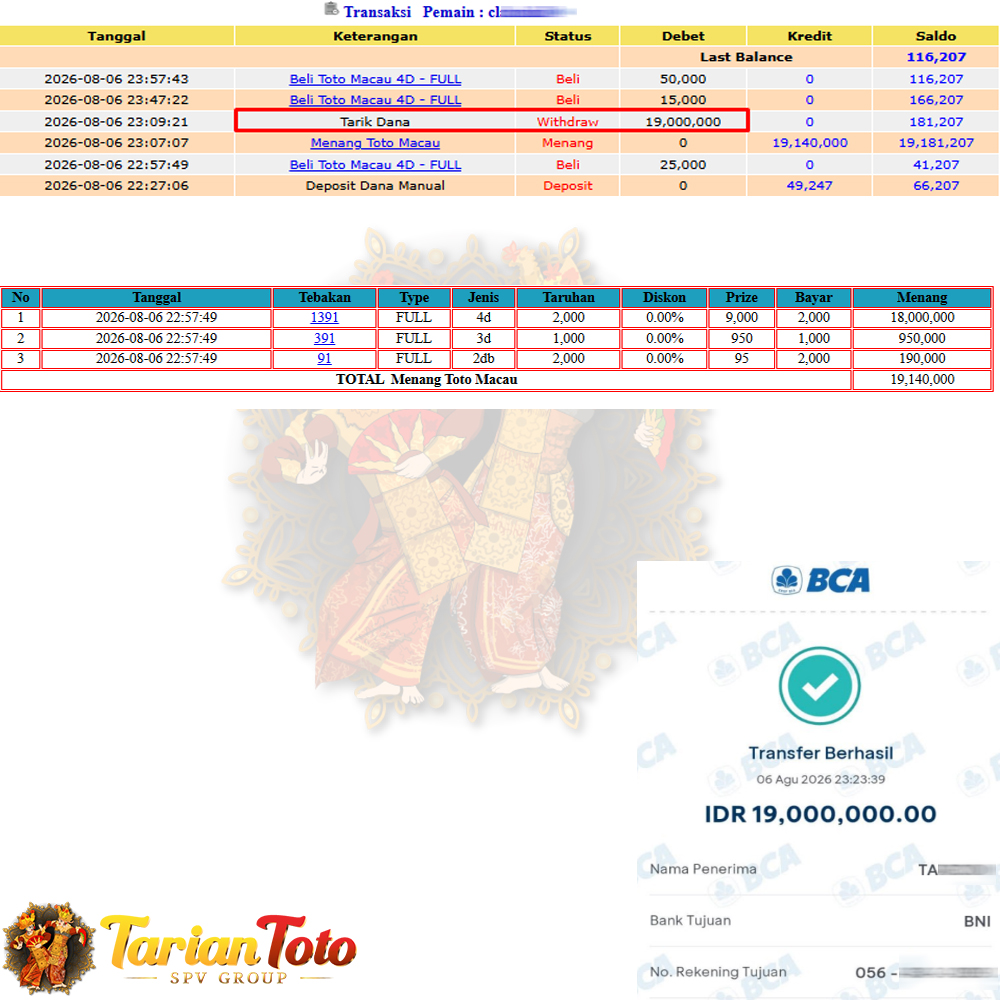Click the Menang status cell
Viewport: 1000px width, 1000px height.
click(568, 143)
